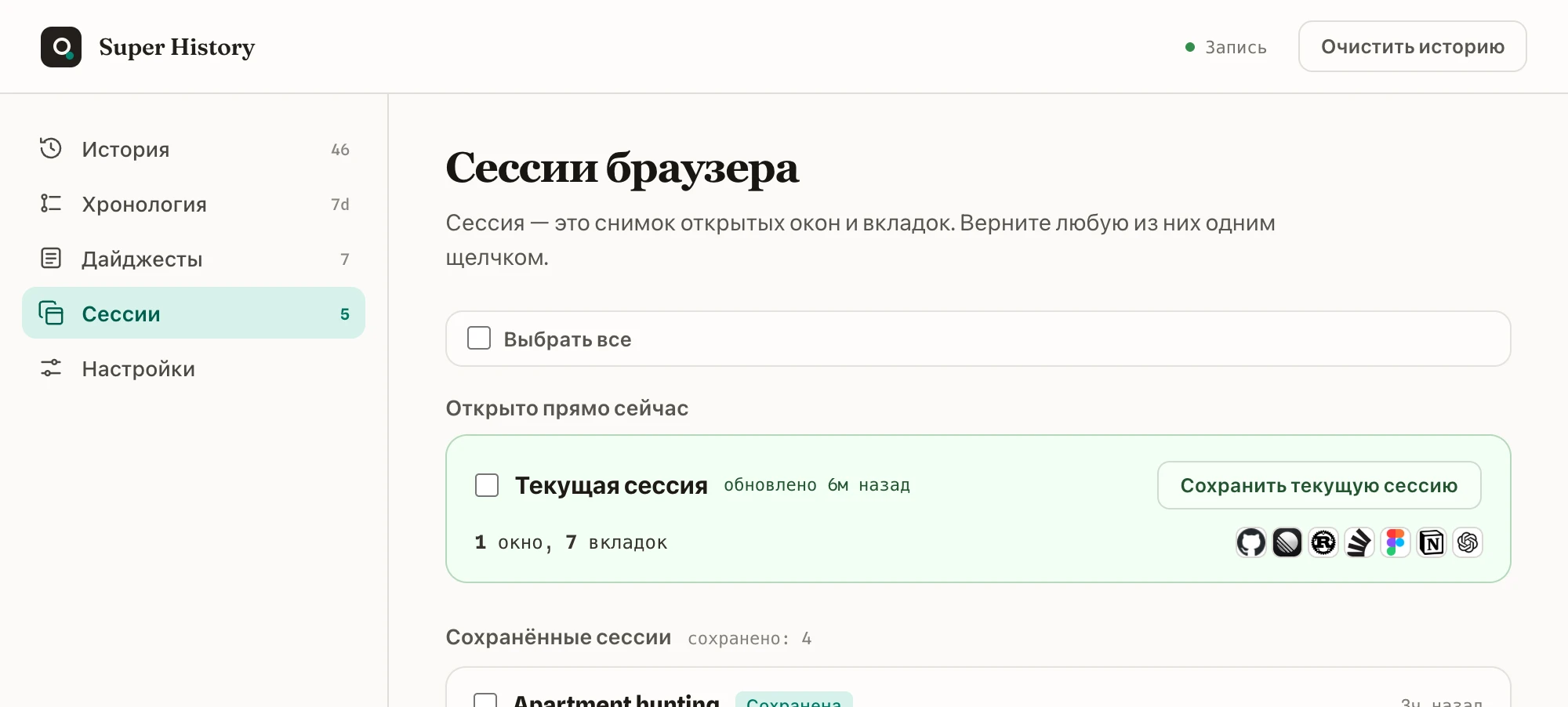Screen dimensions: 1568x707
Task: Open the Настройки menu item
Action: (194, 368)
